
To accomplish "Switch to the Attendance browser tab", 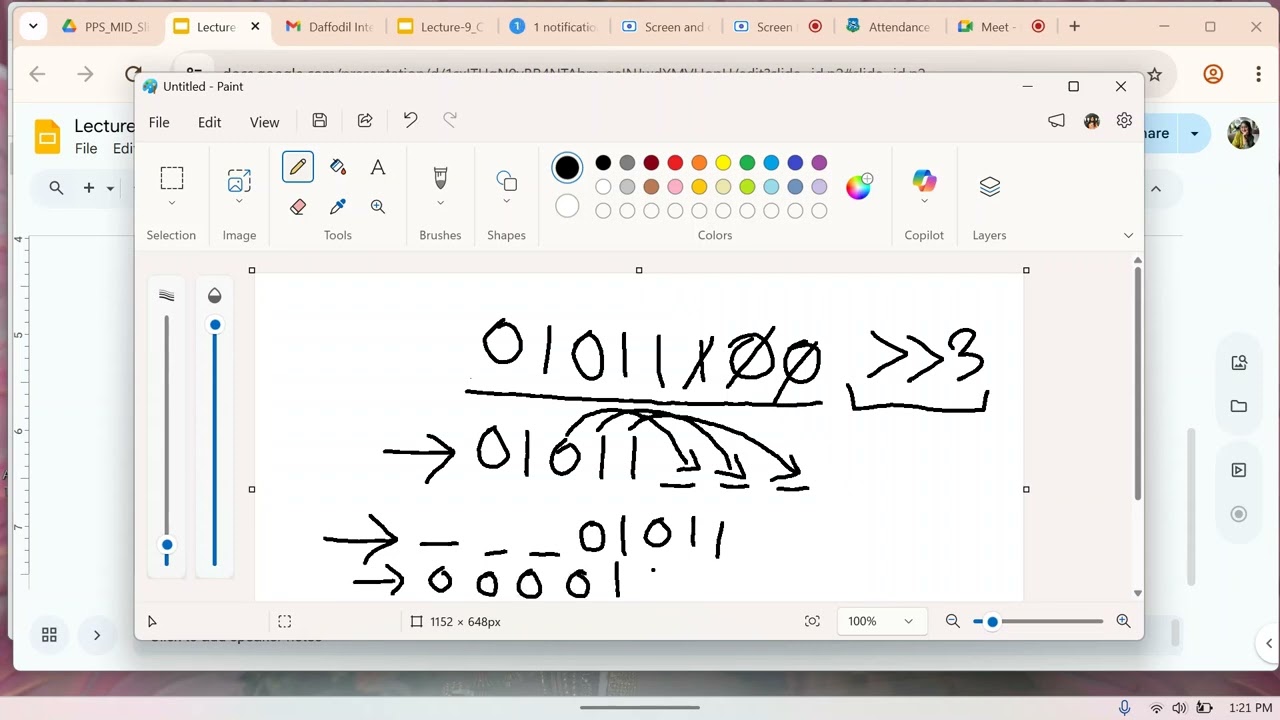I will click(888, 27).
